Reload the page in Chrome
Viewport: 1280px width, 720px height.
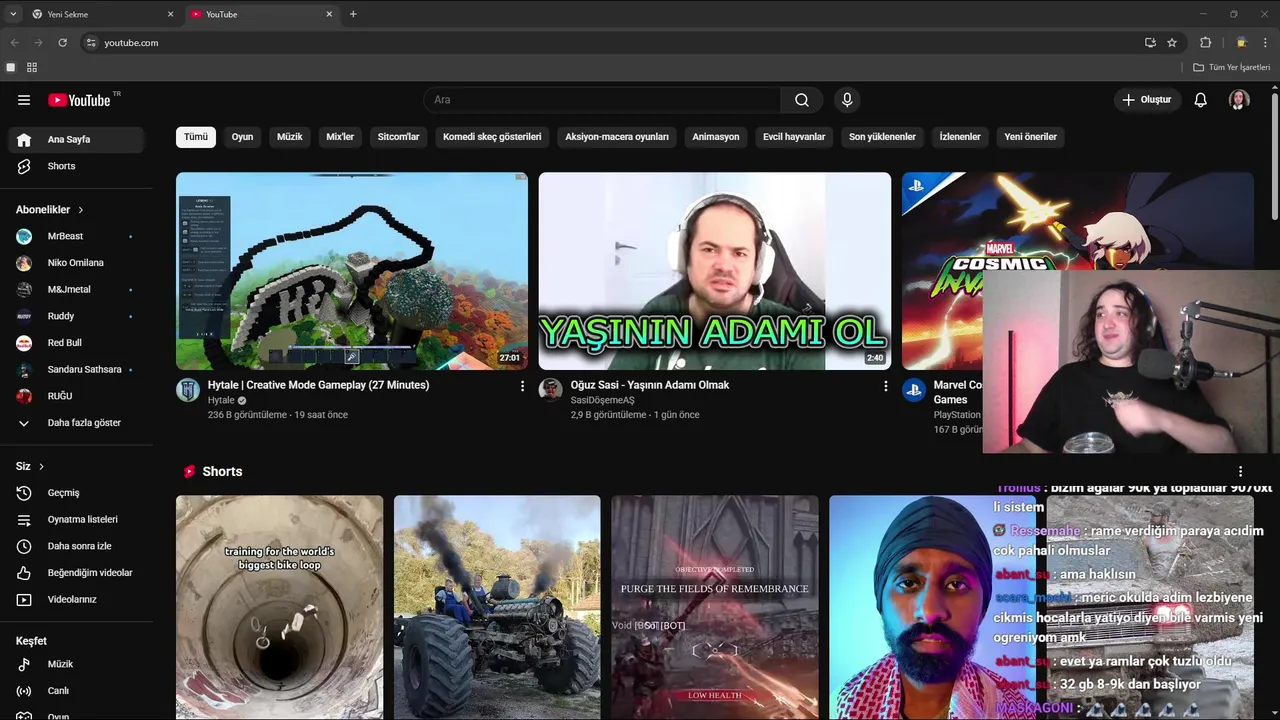[62, 43]
